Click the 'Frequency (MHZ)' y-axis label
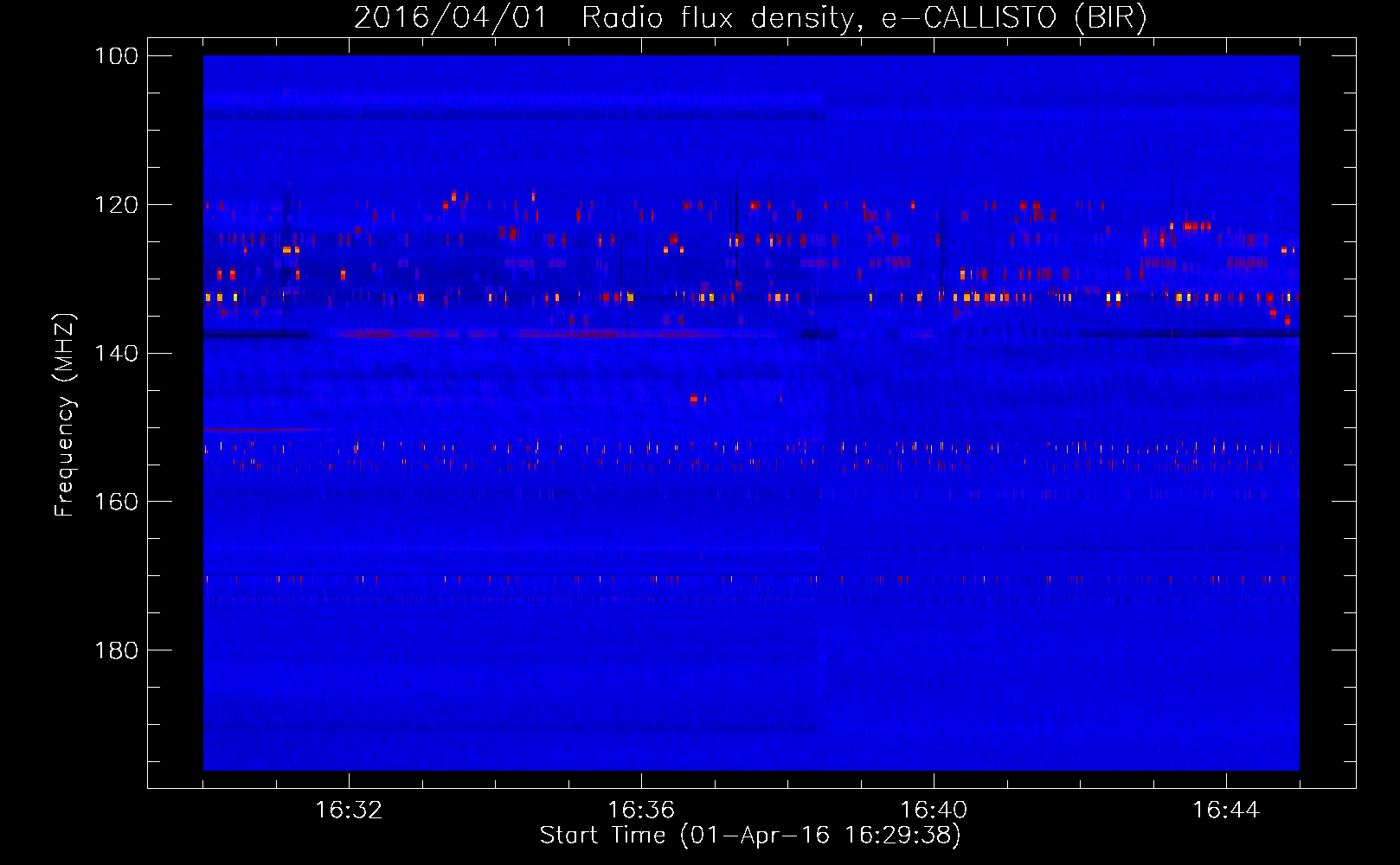Viewport: 1400px width, 865px height. [x=65, y=414]
